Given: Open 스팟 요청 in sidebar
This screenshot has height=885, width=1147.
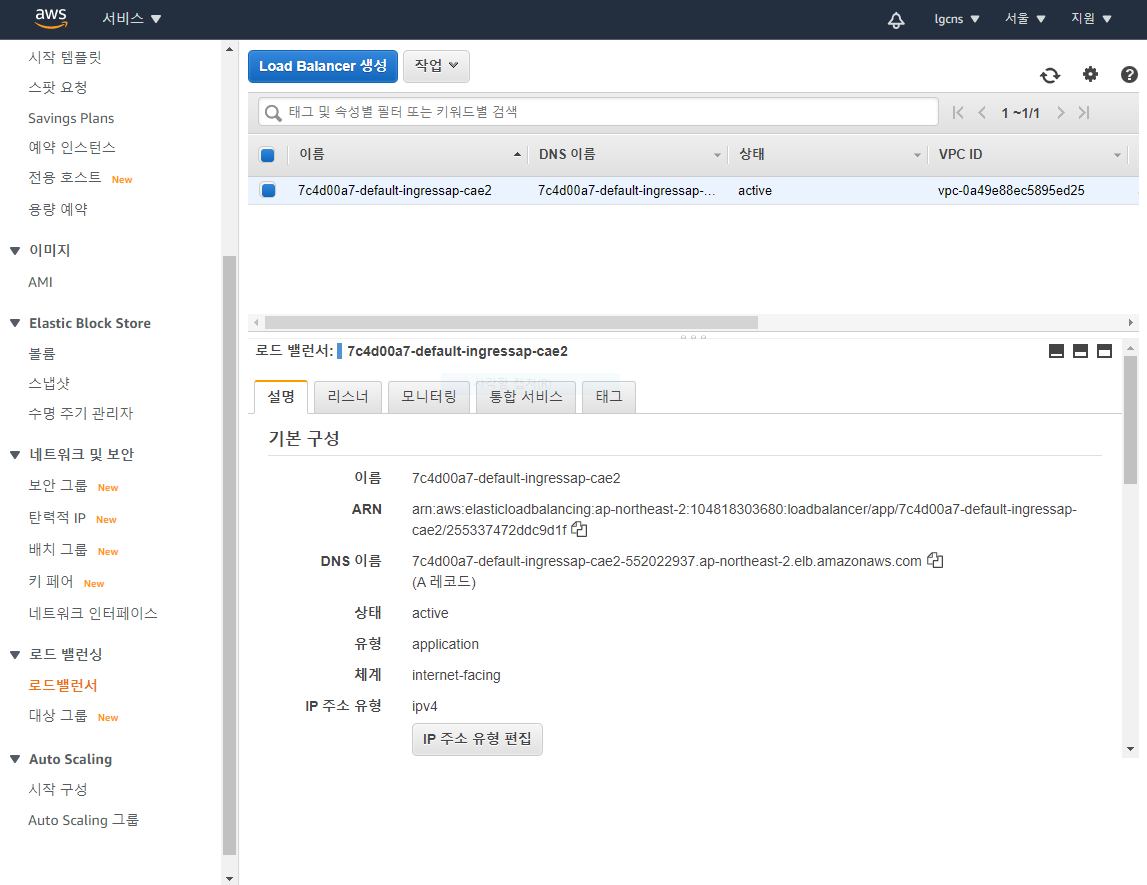Looking at the screenshot, I should (58, 87).
